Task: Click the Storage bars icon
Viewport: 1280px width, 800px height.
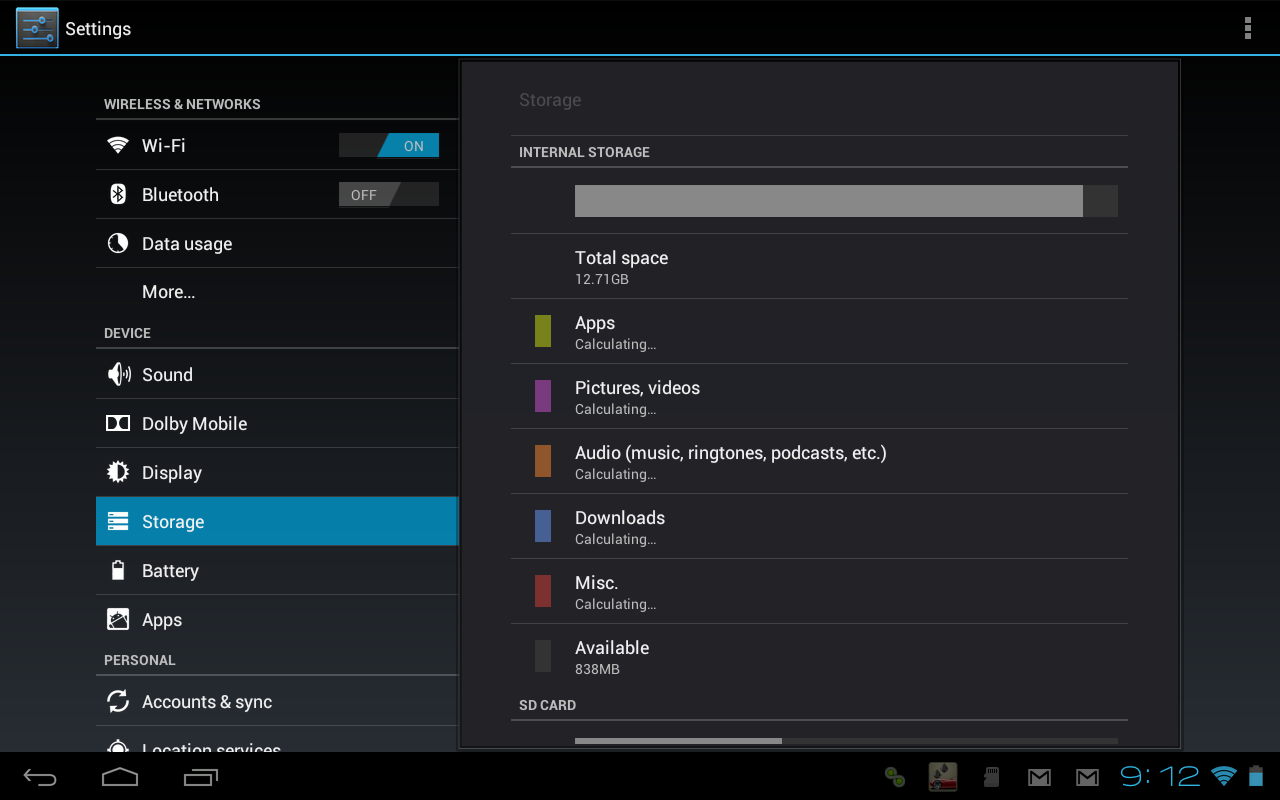Action: click(x=118, y=521)
